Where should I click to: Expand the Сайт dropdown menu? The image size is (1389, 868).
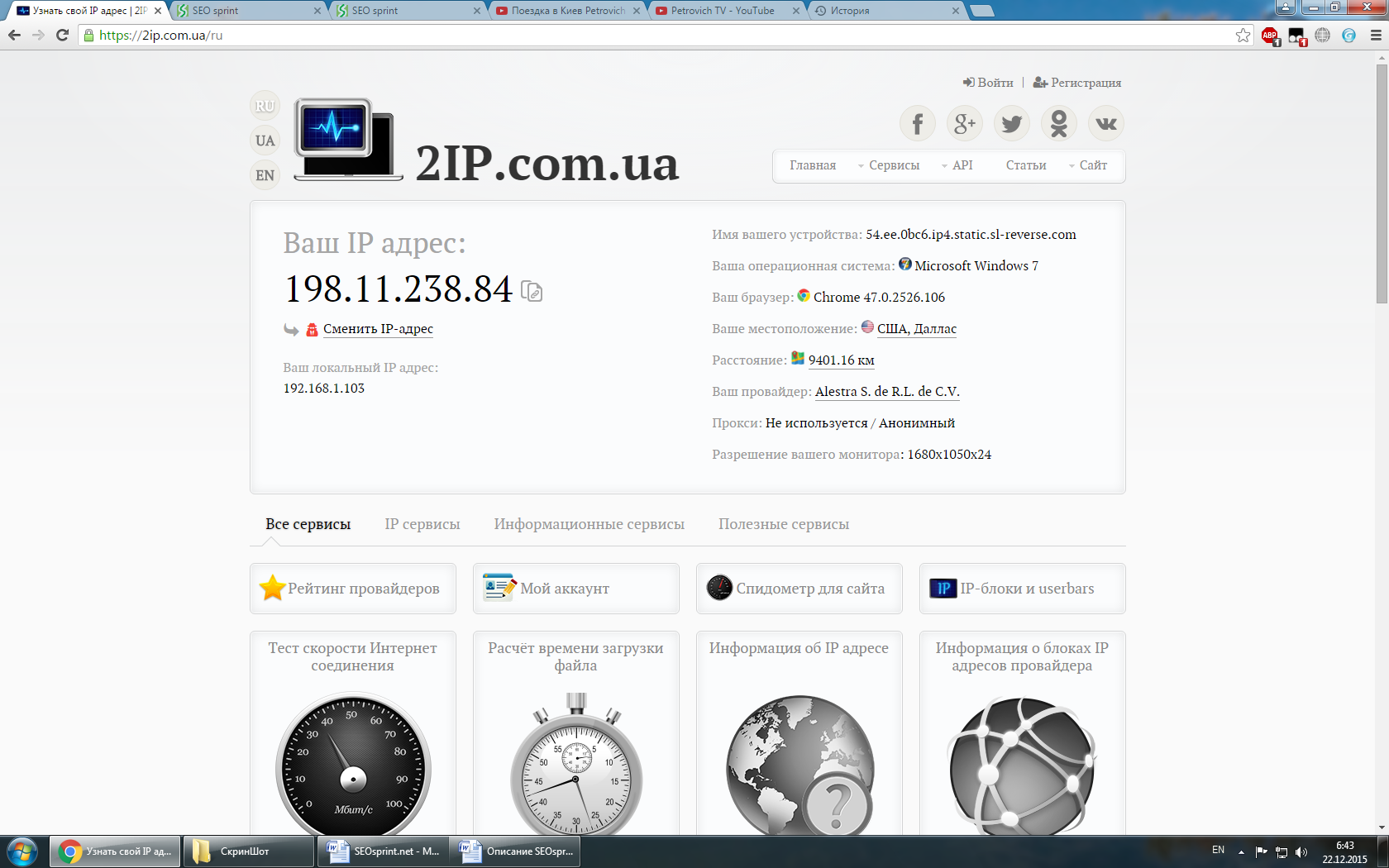pos(1088,165)
